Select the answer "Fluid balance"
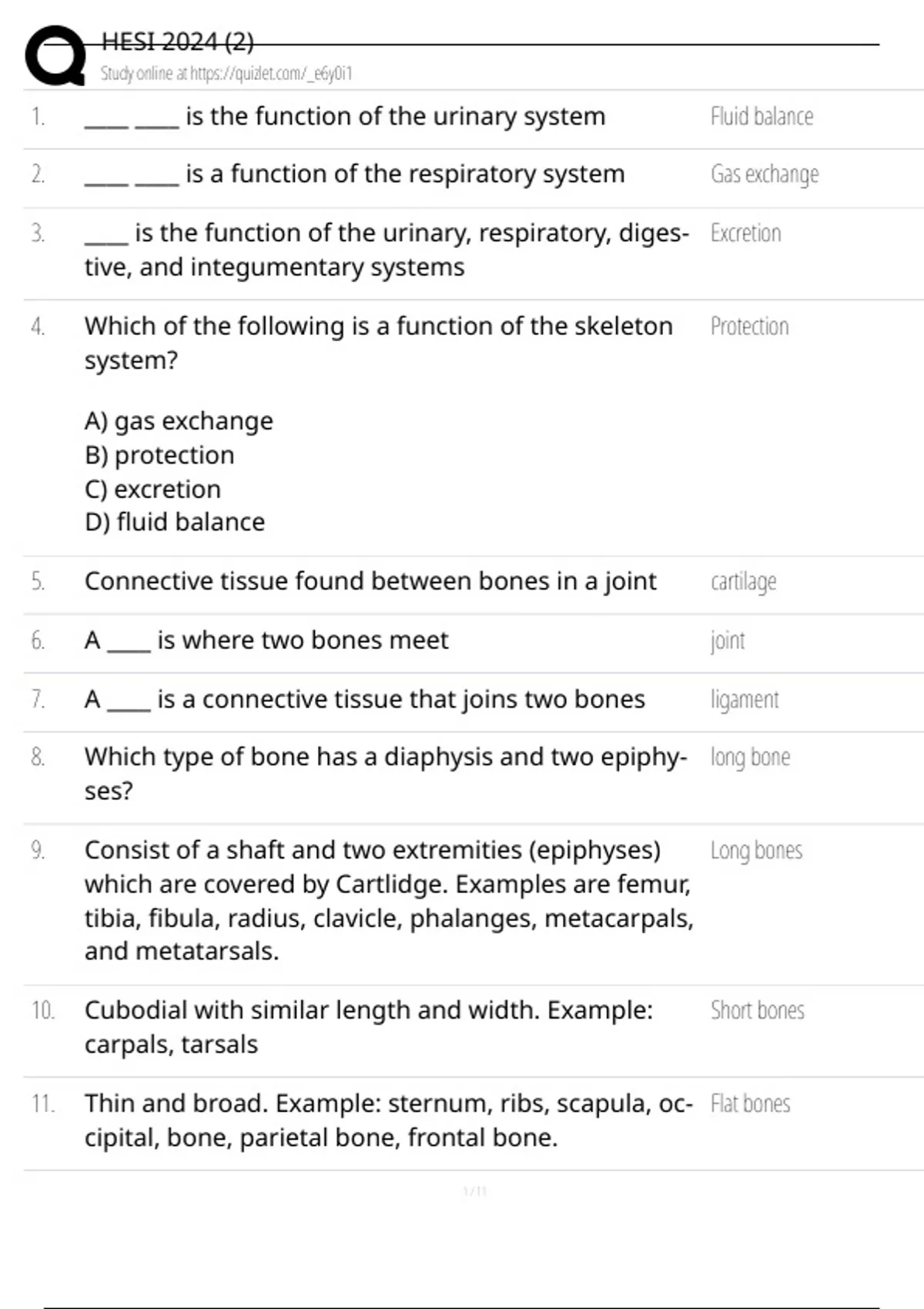The width and height of the screenshot is (924, 1309). click(x=762, y=117)
